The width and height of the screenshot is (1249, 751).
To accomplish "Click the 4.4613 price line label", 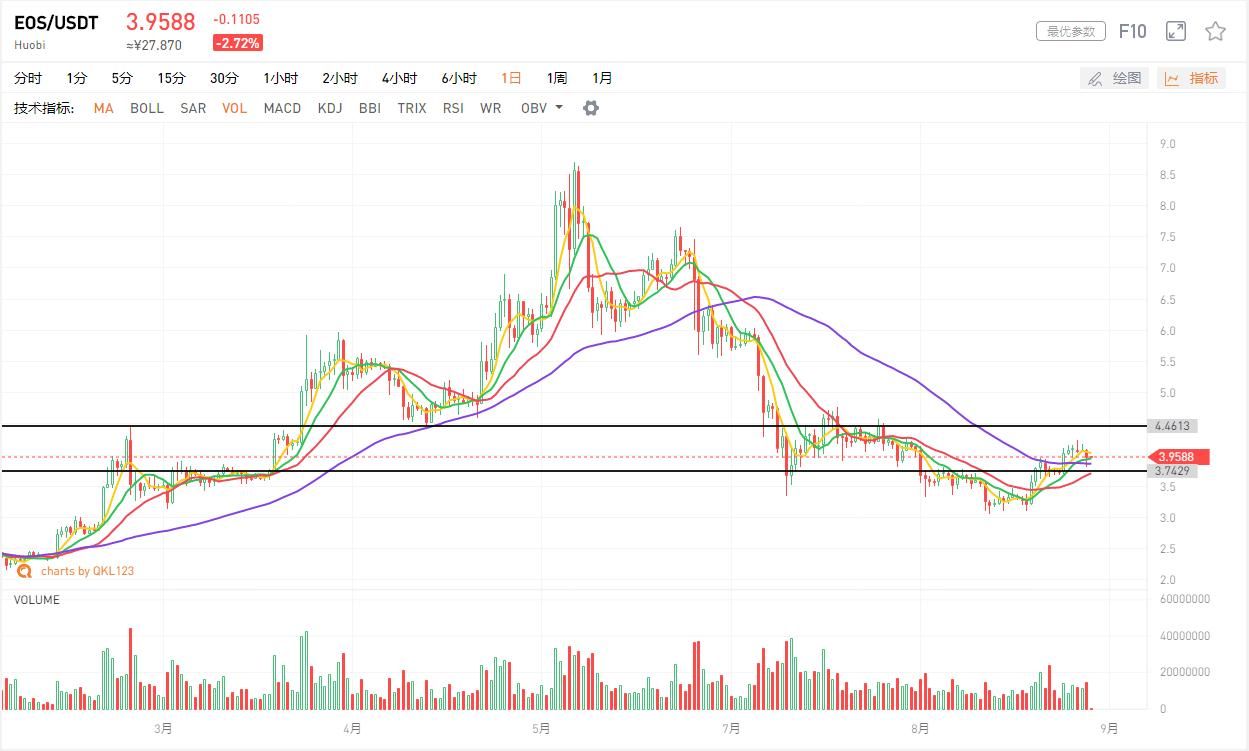I will tap(1171, 426).
